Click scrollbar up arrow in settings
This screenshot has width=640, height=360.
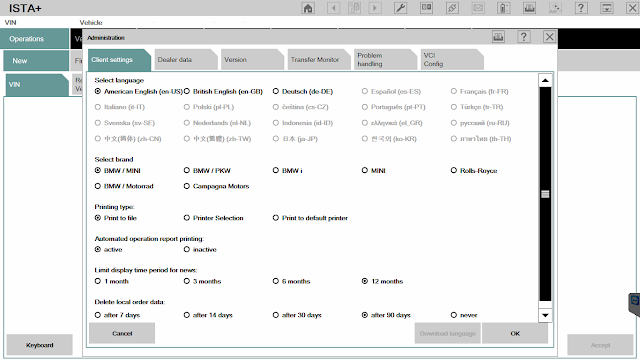pos(545,80)
